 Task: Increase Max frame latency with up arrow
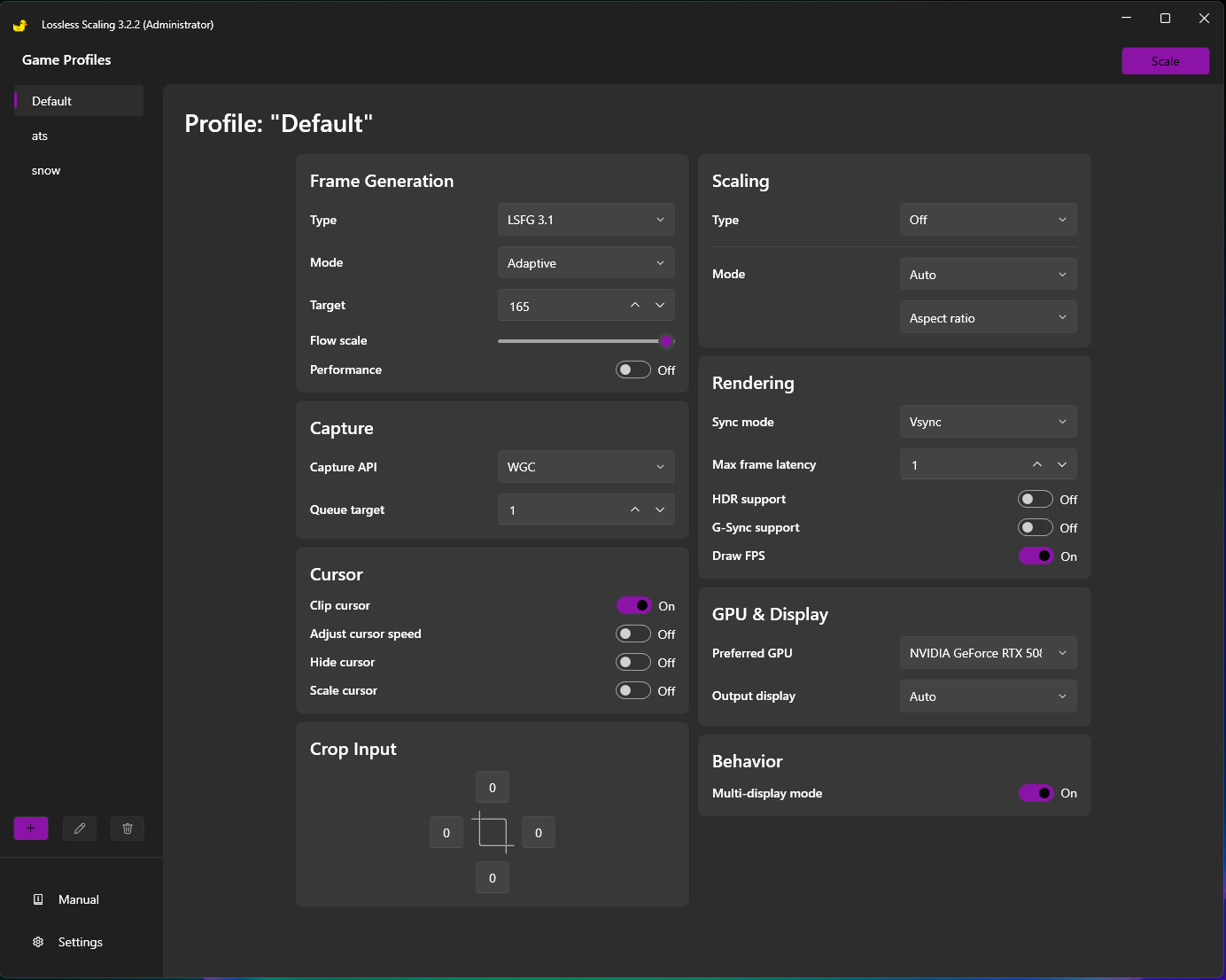[1037, 464]
